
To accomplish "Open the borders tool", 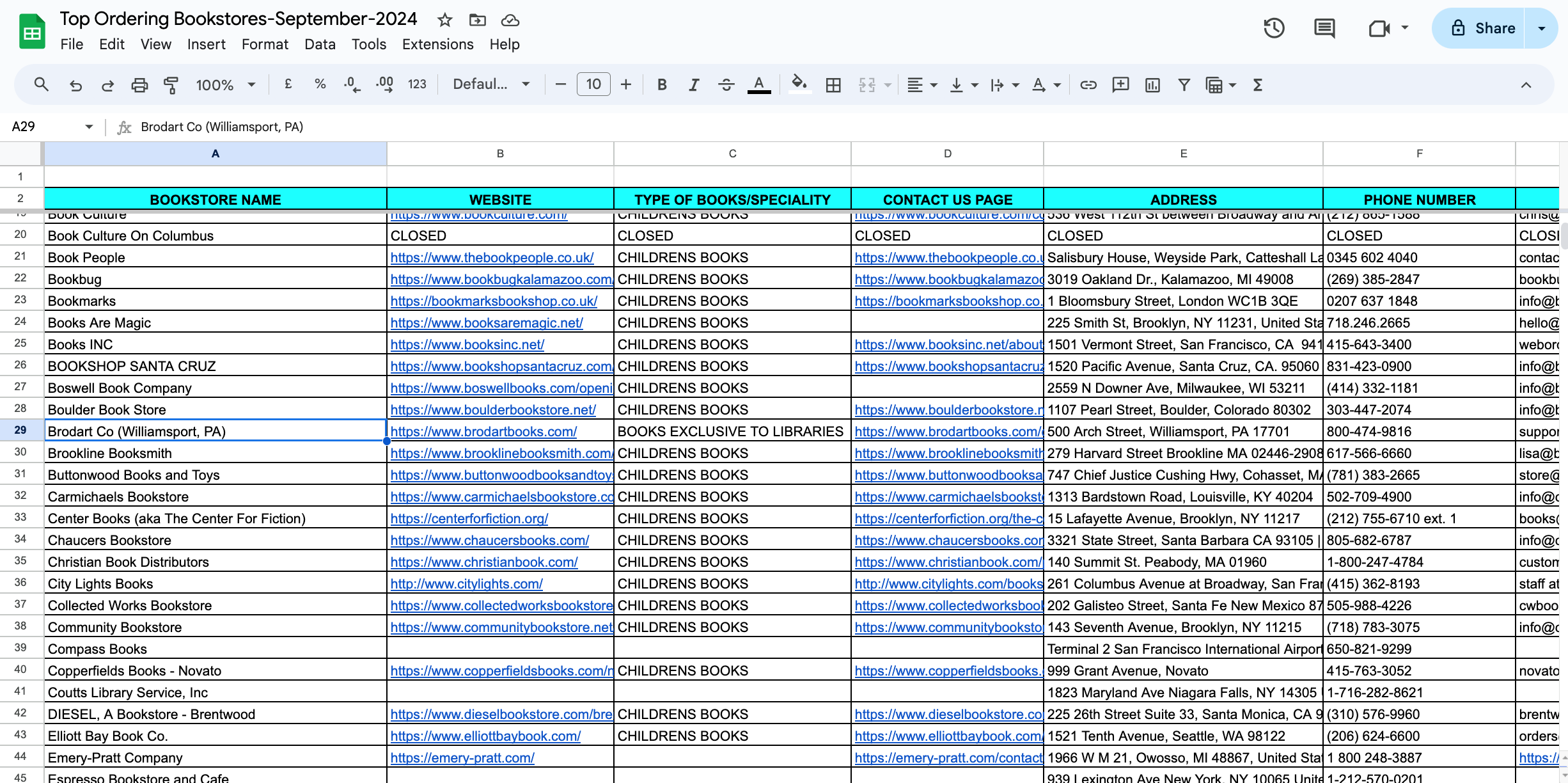I will click(833, 84).
